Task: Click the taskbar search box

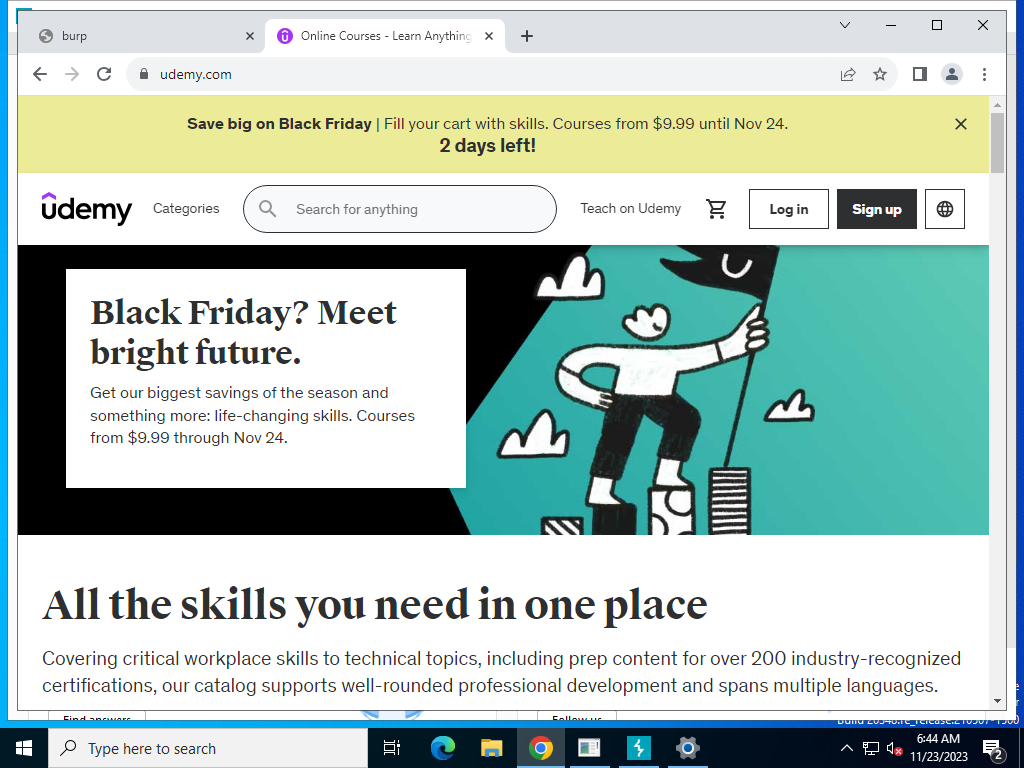Action: pos(208,748)
